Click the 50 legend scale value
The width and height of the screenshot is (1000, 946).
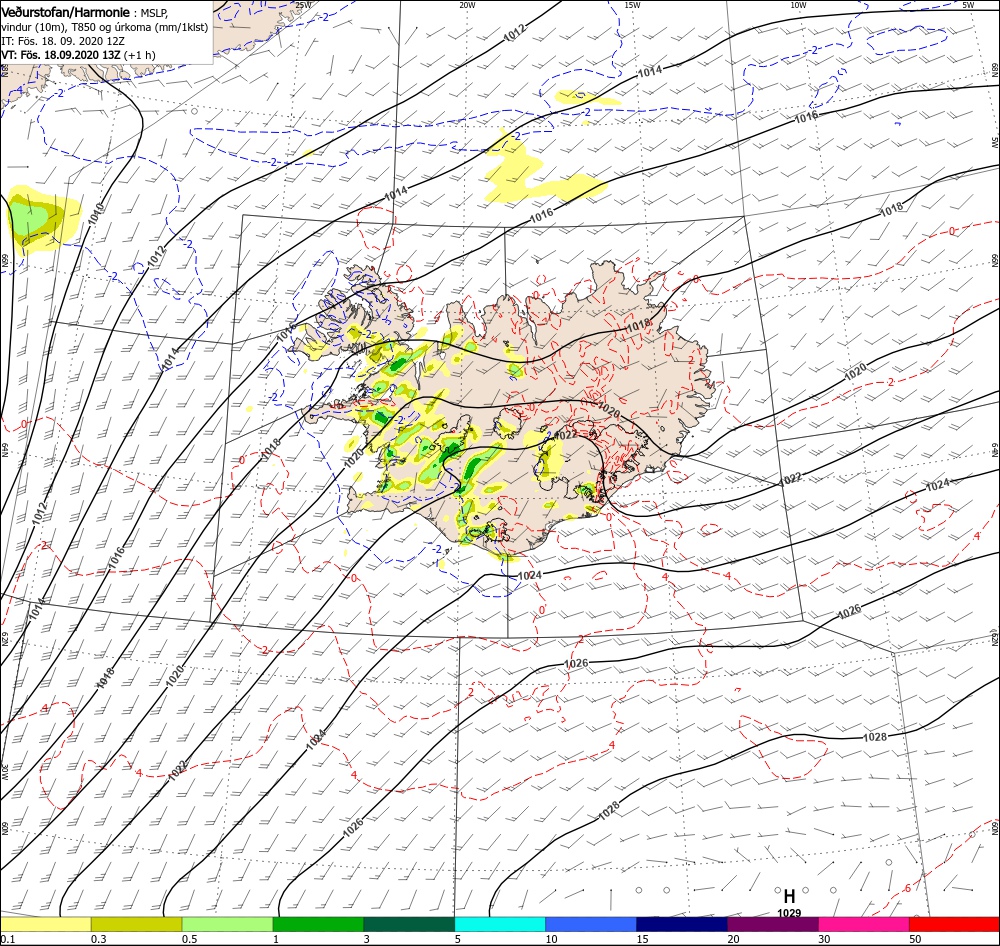tap(915, 939)
